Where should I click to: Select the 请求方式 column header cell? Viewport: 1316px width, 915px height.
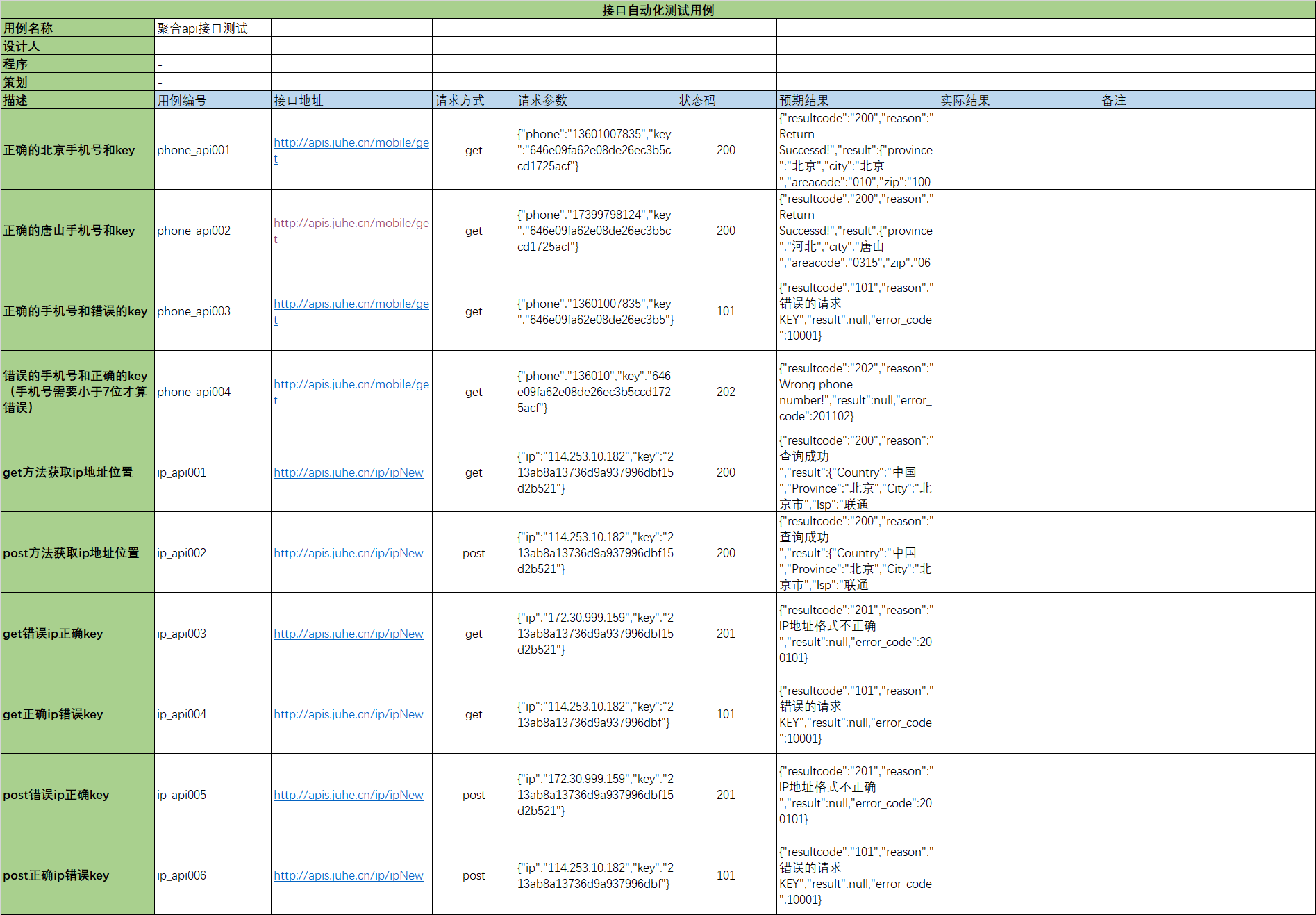coord(472,99)
